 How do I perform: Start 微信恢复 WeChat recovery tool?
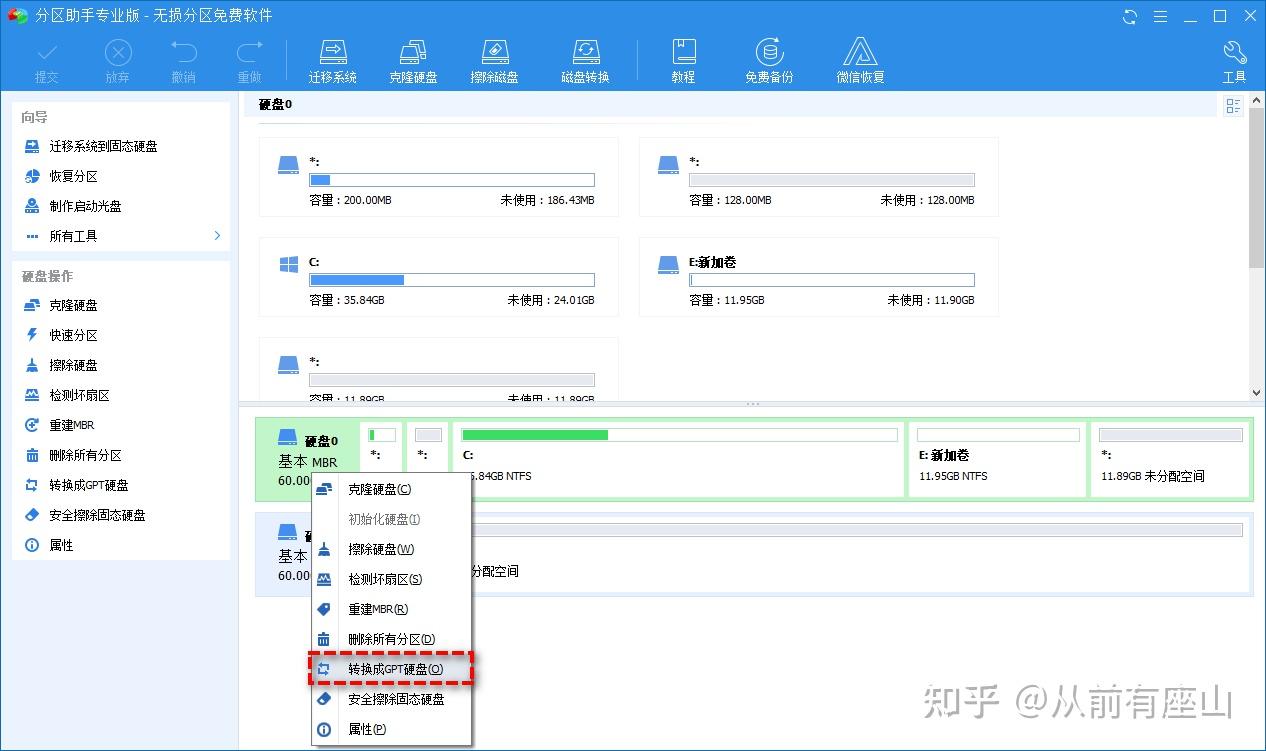pyautogui.click(x=859, y=58)
